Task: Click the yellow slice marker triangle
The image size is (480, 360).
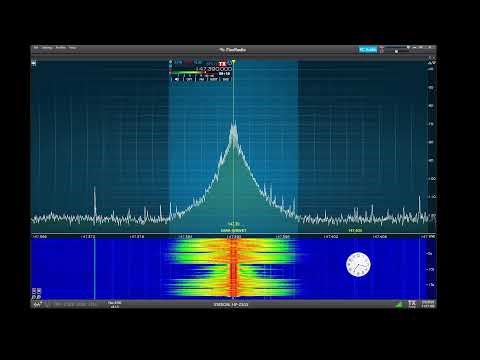Action: 234,62
